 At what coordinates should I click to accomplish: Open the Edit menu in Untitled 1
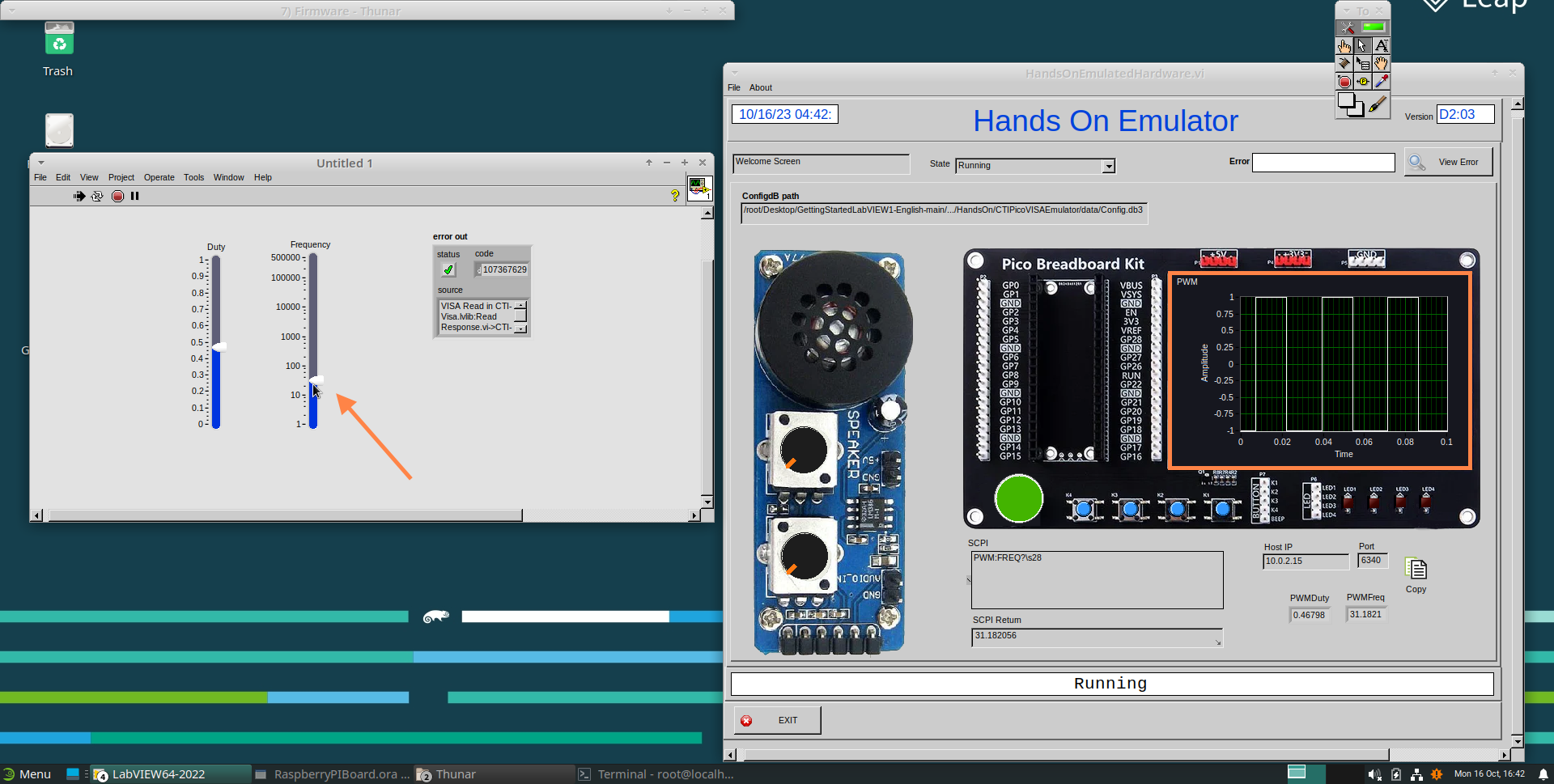pos(63,177)
